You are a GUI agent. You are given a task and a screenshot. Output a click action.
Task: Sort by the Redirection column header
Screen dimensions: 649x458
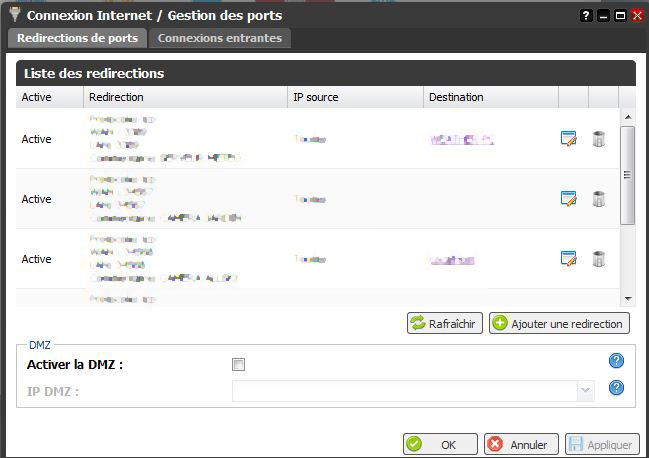pos(185,97)
